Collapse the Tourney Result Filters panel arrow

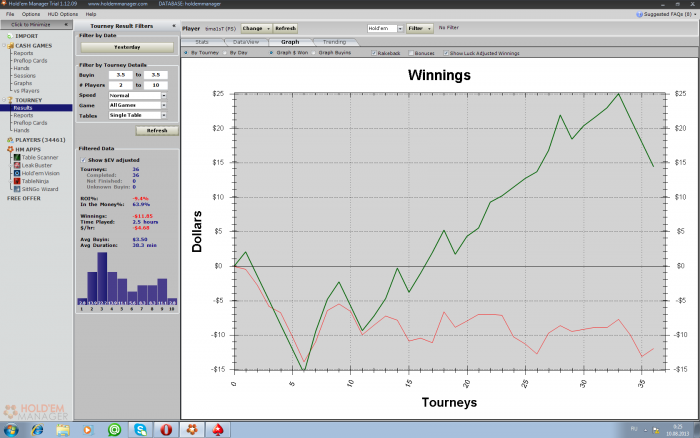174,26
